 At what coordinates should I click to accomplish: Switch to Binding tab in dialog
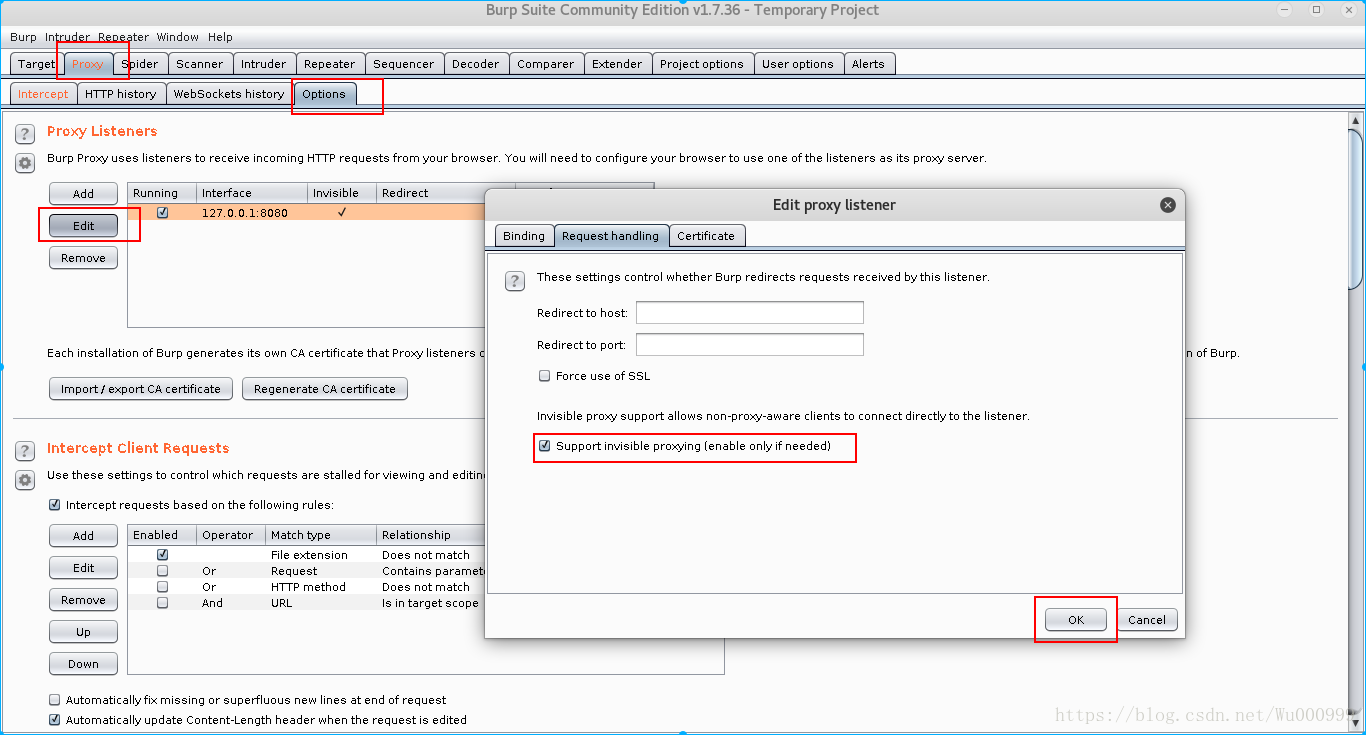pos(524,236)
